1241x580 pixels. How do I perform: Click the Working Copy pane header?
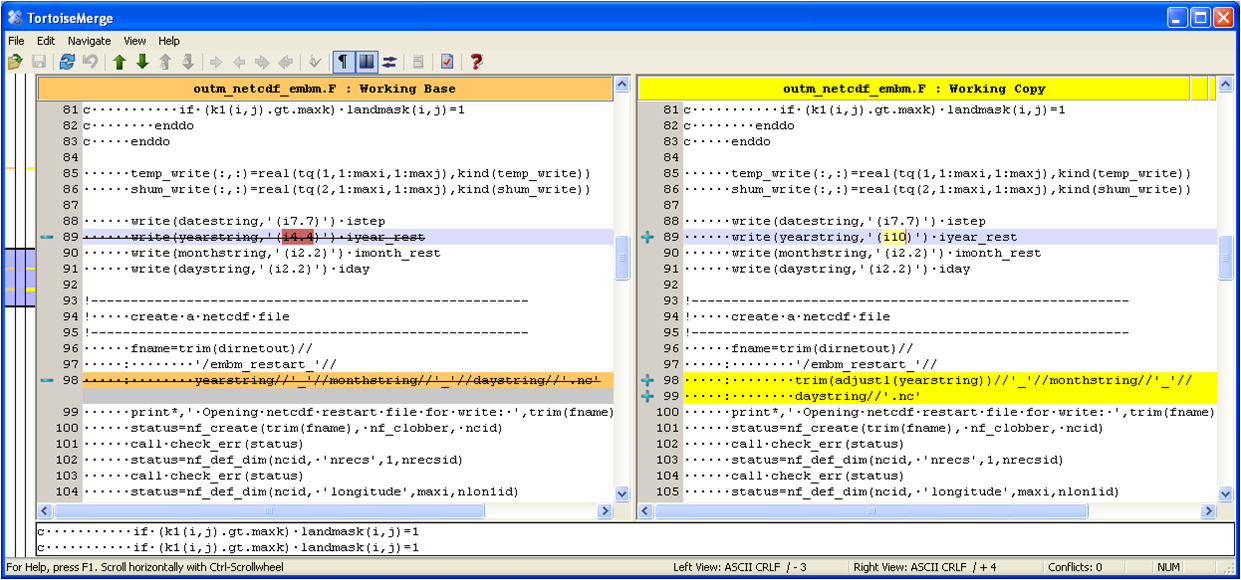(913, 89)
